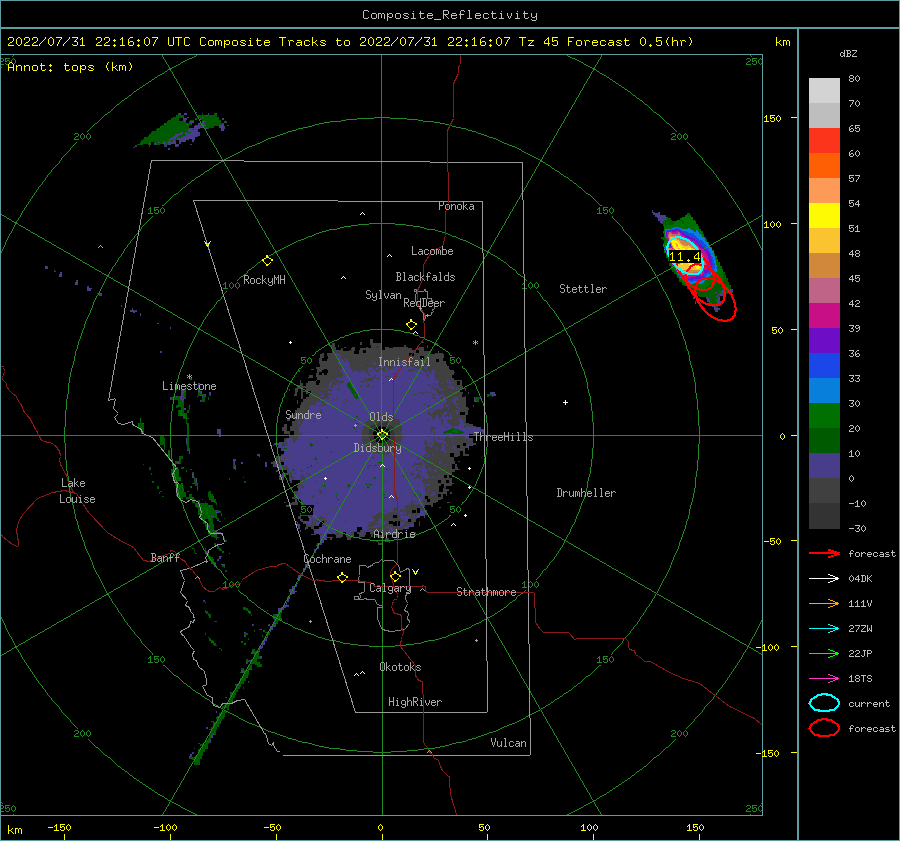Click the Blackfalds label
Image resolution: width=900 pixels, height=841 pixels.
click(x=425, y=277)
